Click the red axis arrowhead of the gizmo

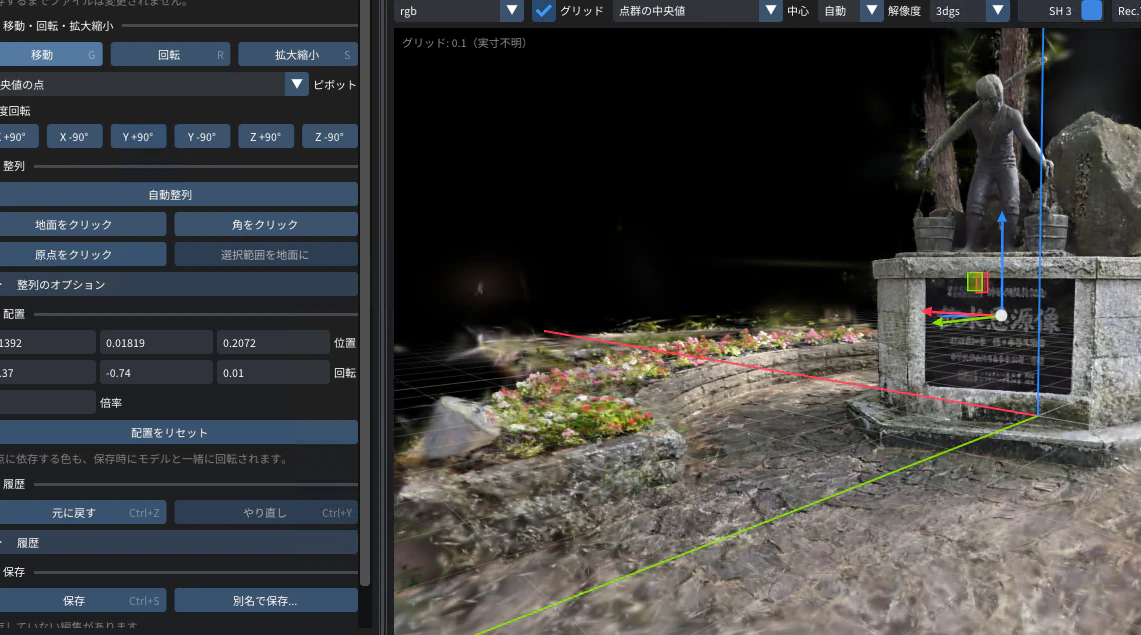click(929, 312)
